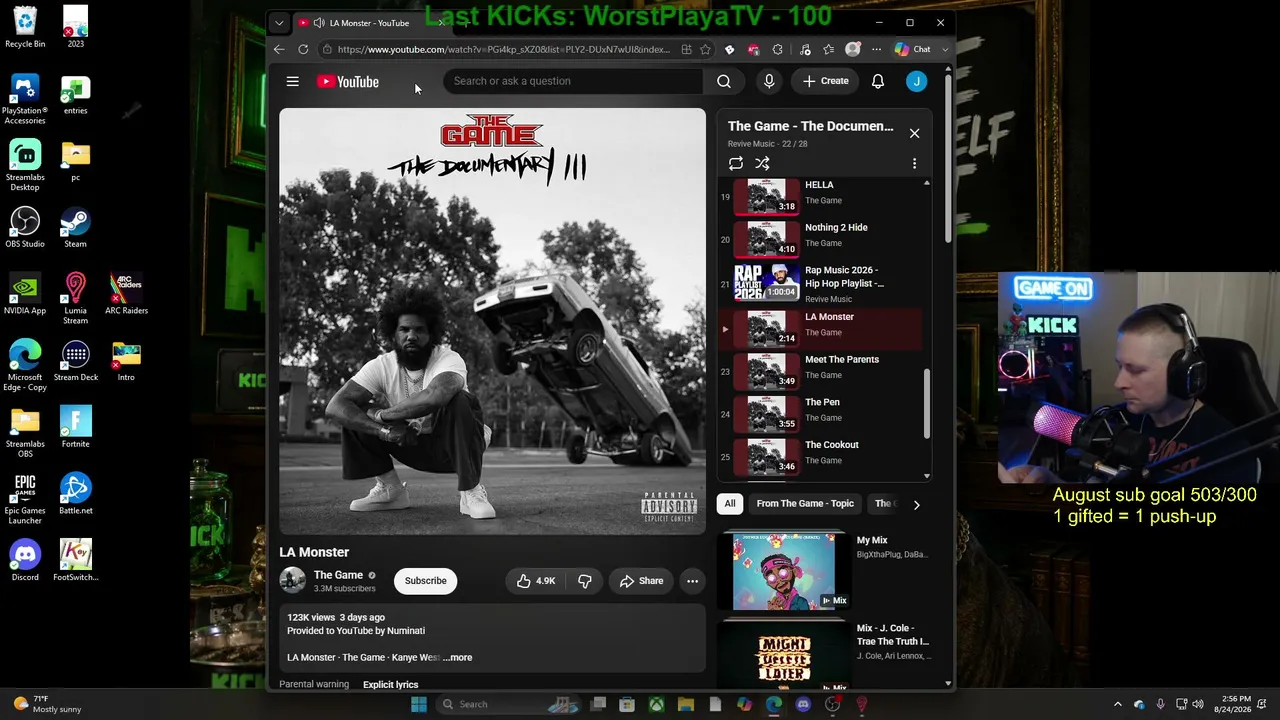
Task: Open the browser tab list dropdown arrow
Action: [279, 23]
